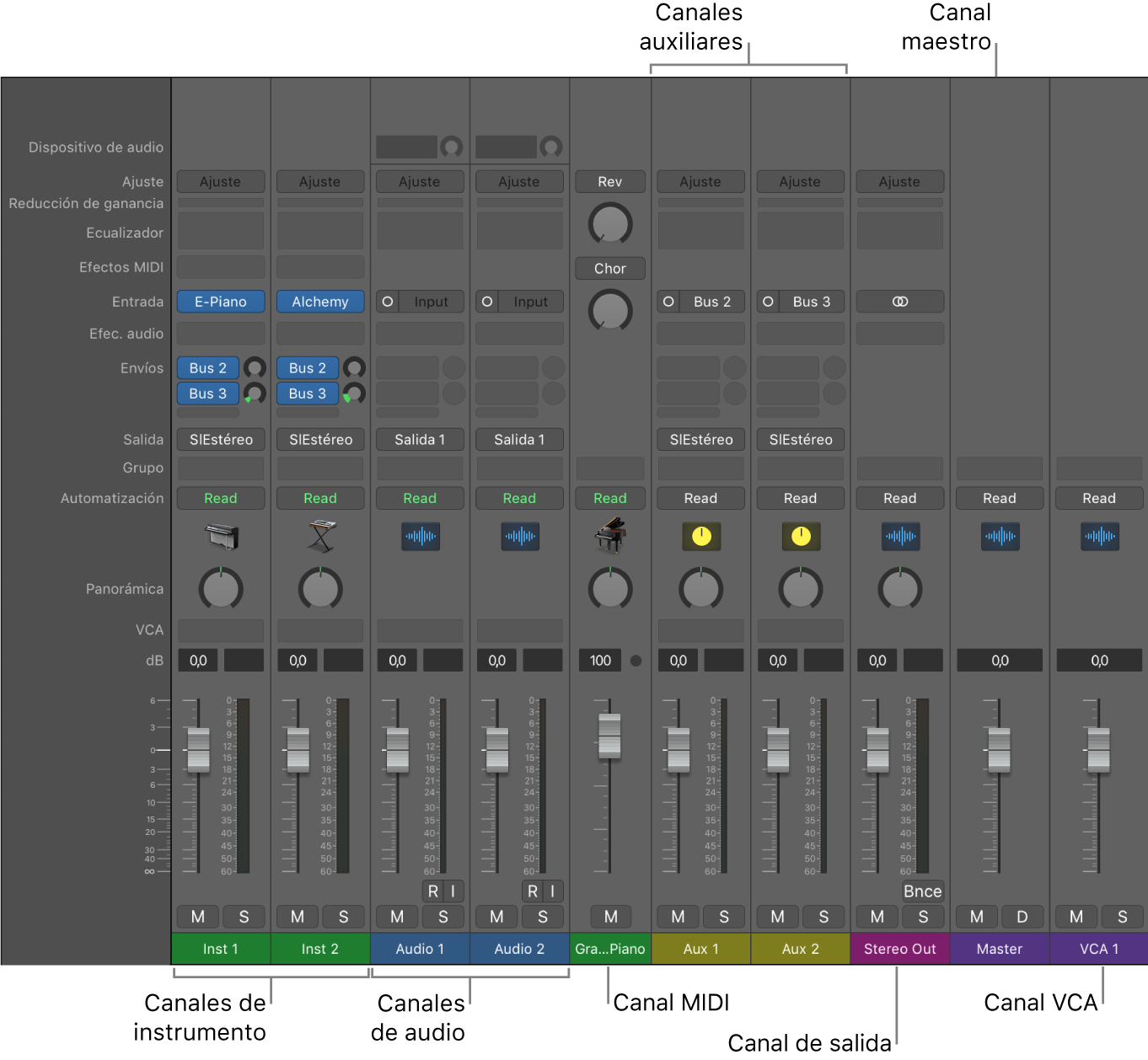
Task: Open Alchemy instrument slot
Action: pos(320,302)
